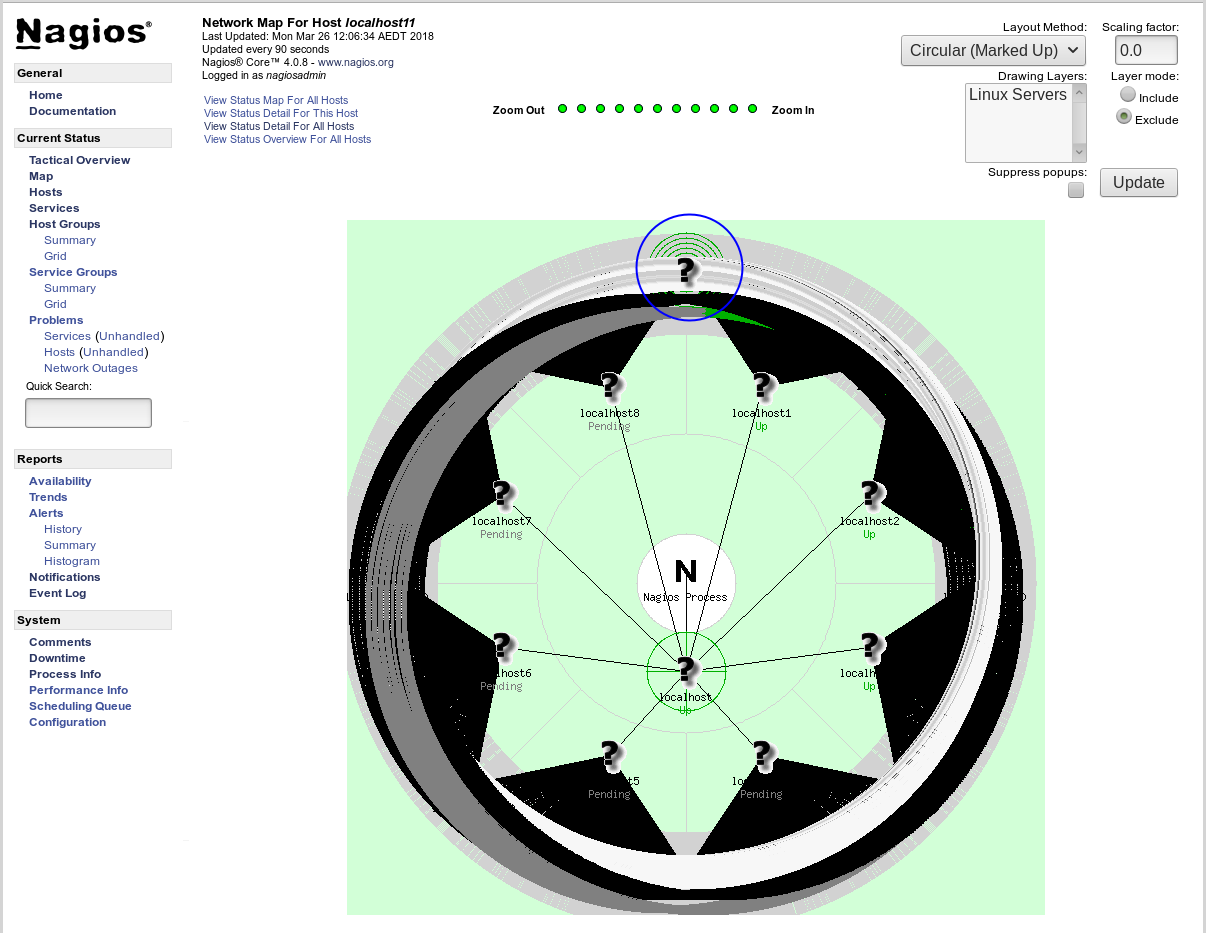This screenshot has width=1206, height=933.
Task: Open the Tactical Overview page
Action: [79, 159]
